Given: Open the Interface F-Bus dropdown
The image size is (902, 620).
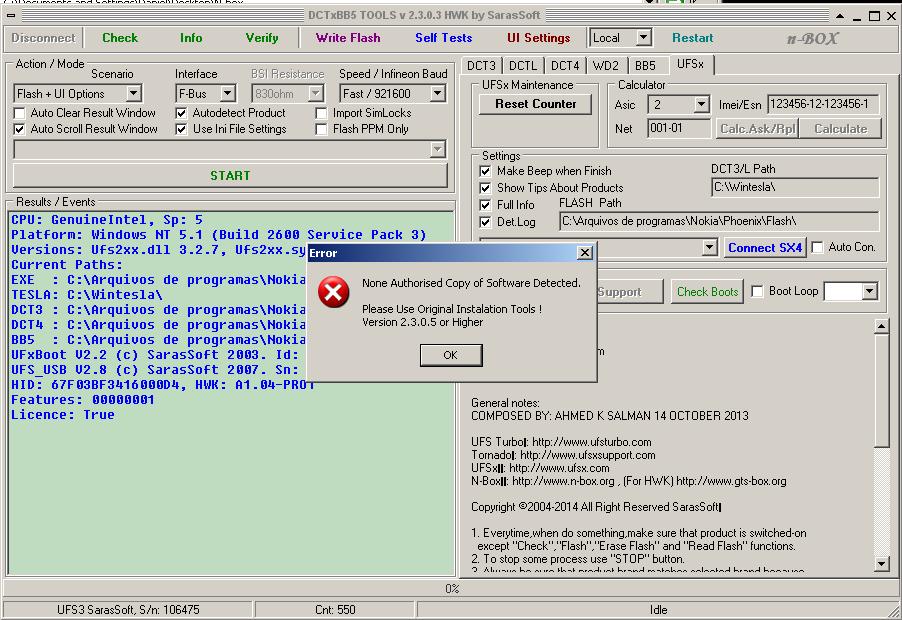Looking at the screenshot, I should (x=228, y=93).
